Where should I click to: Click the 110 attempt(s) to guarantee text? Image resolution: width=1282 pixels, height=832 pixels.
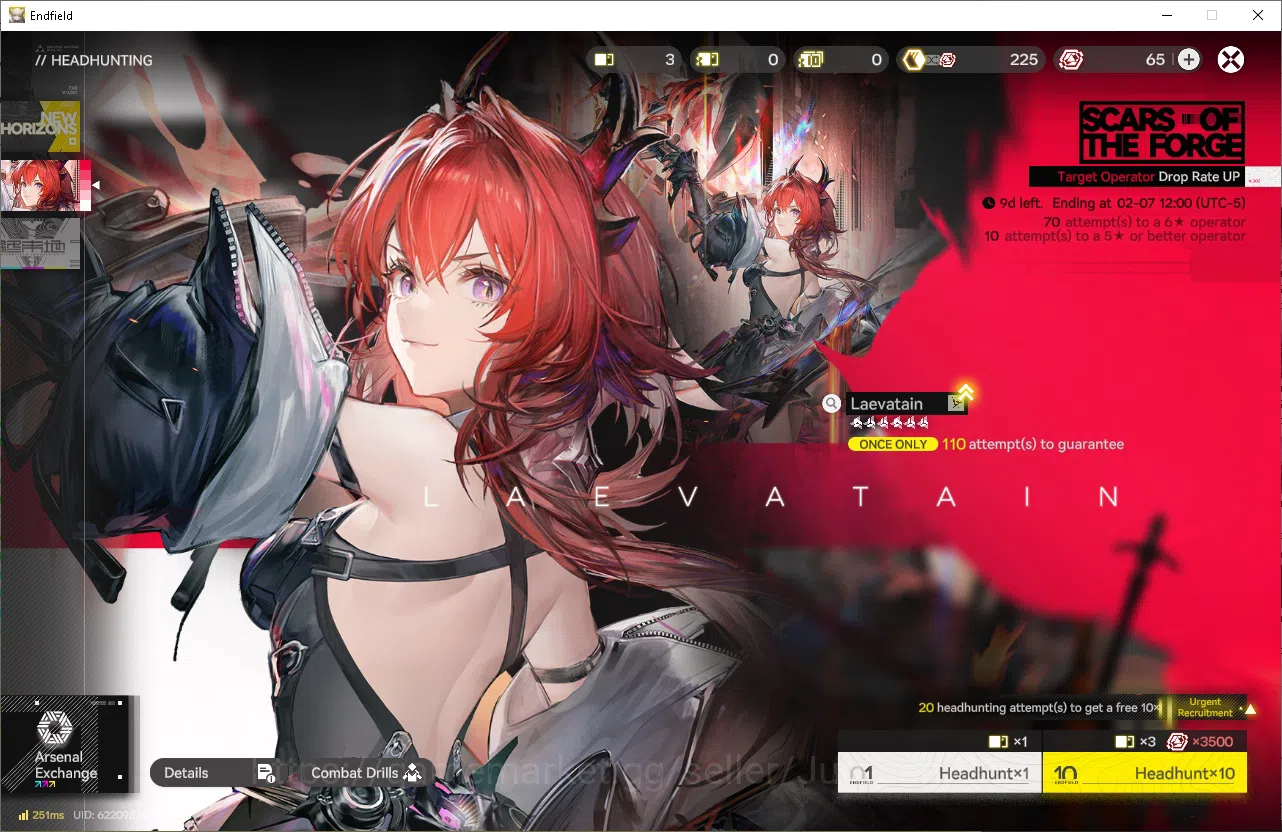click(1032, 444)
